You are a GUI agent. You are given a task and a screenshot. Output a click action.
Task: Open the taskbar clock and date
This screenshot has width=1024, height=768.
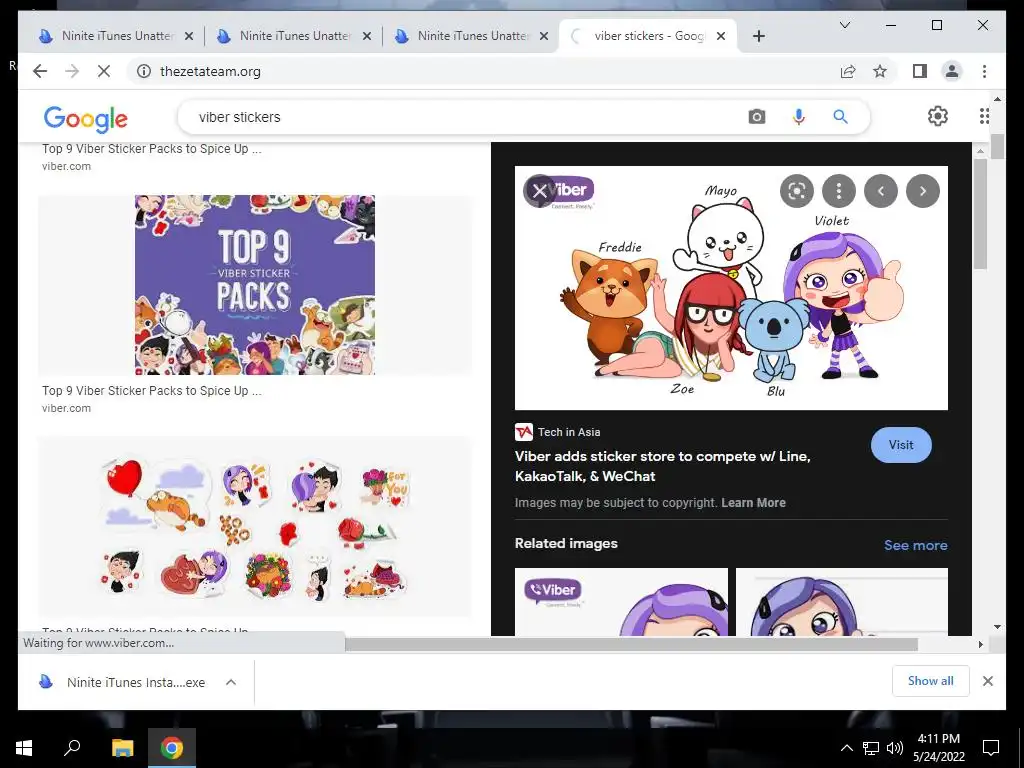click(938, 748)
